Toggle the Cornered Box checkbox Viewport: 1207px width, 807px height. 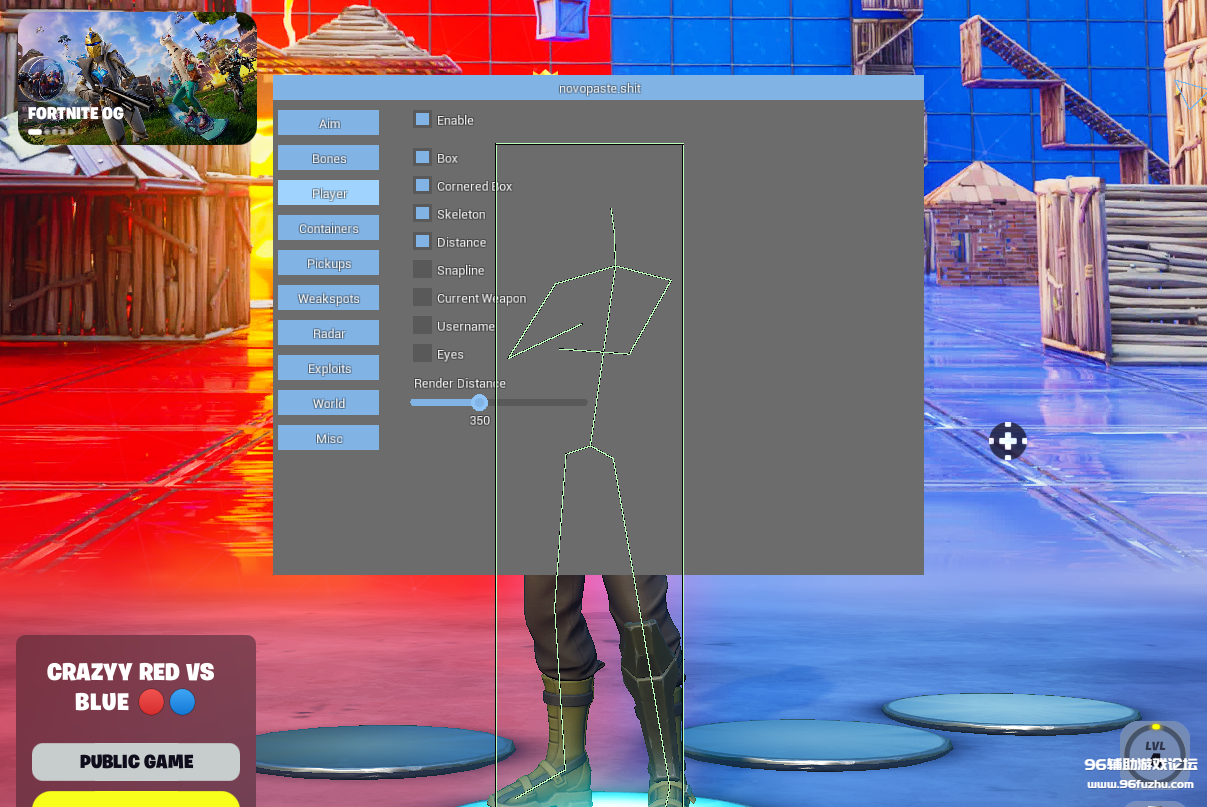pos(422,185)
